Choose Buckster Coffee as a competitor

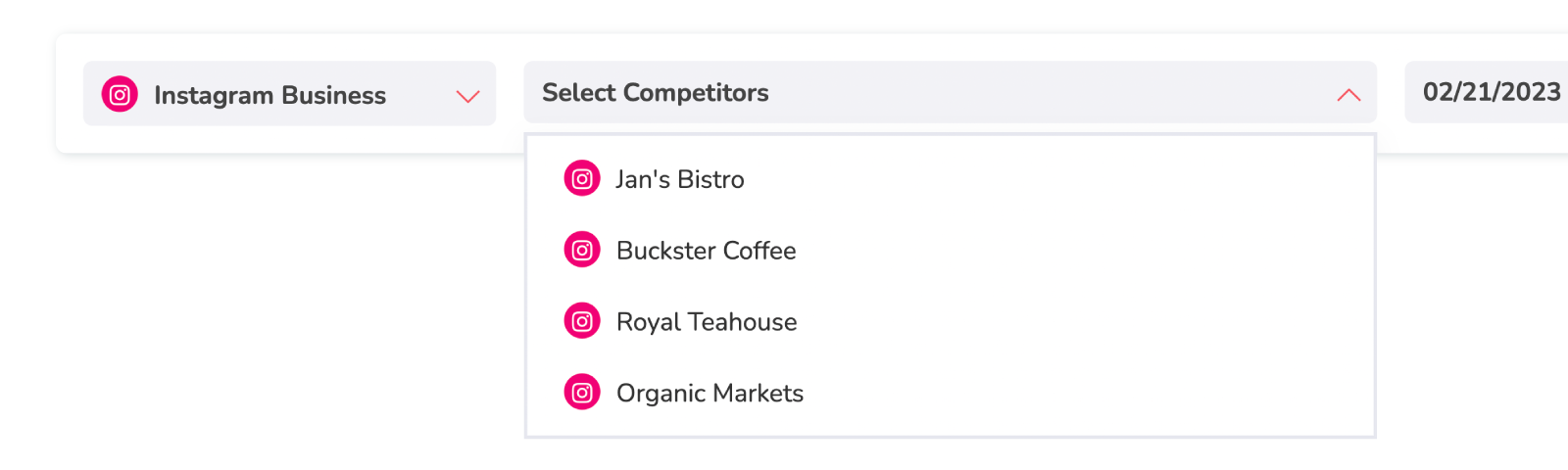click(x=706, y=251)
